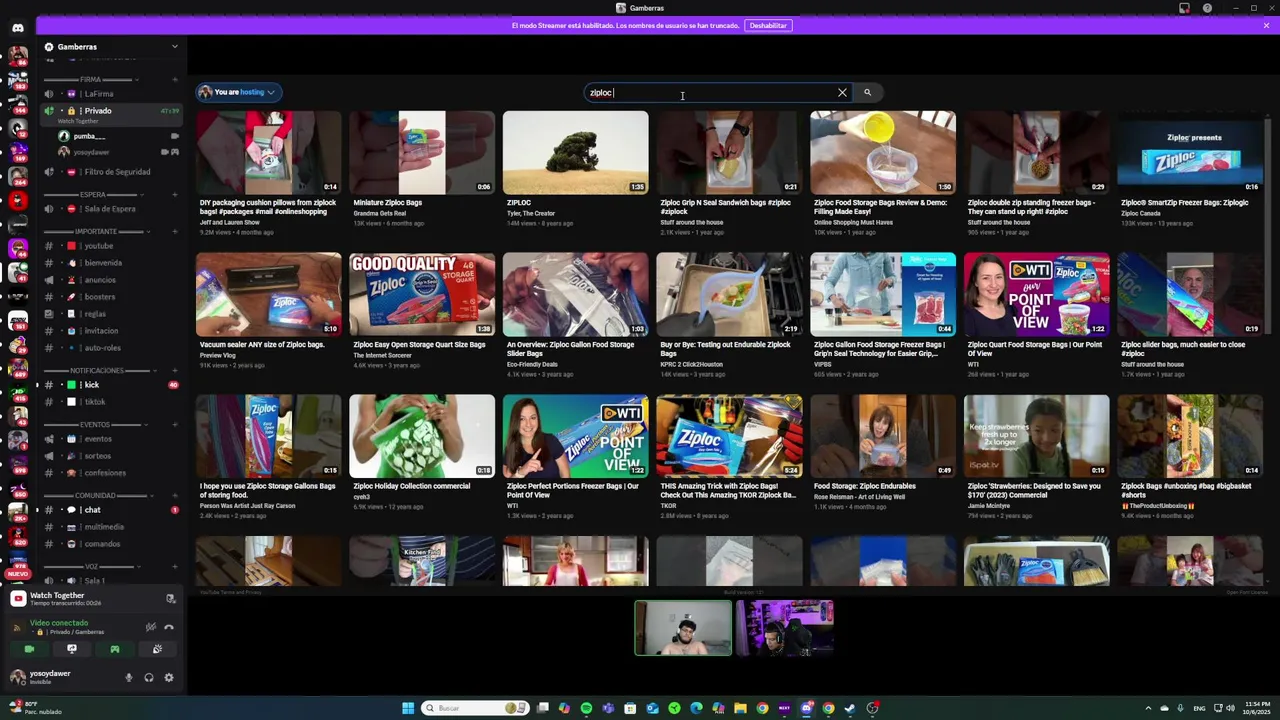The width and height of the screenshot is (1280, 720).
Task: Open Spotify from the taskbar
Action: pos(586,708)
